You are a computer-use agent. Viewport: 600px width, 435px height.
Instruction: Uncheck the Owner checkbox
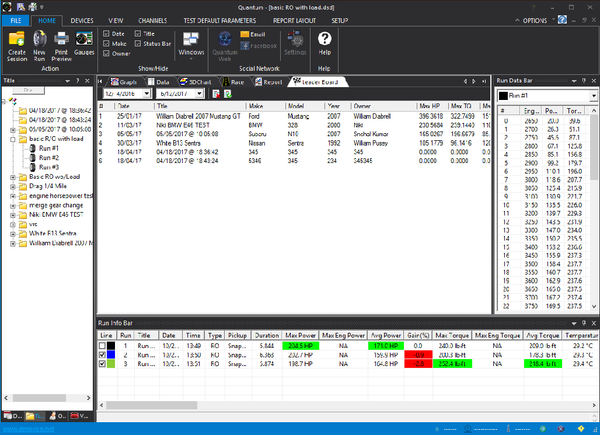pos(107,54)
